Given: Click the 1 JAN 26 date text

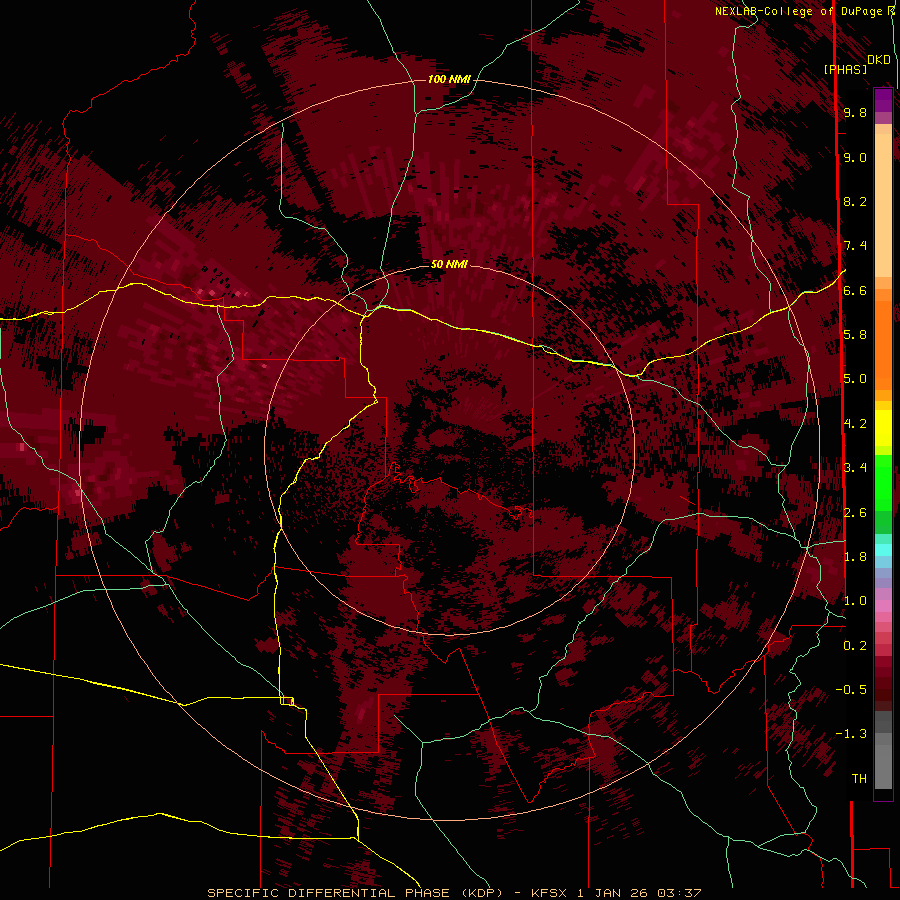Looking at the screenshot, I should [x=612, y=893].
